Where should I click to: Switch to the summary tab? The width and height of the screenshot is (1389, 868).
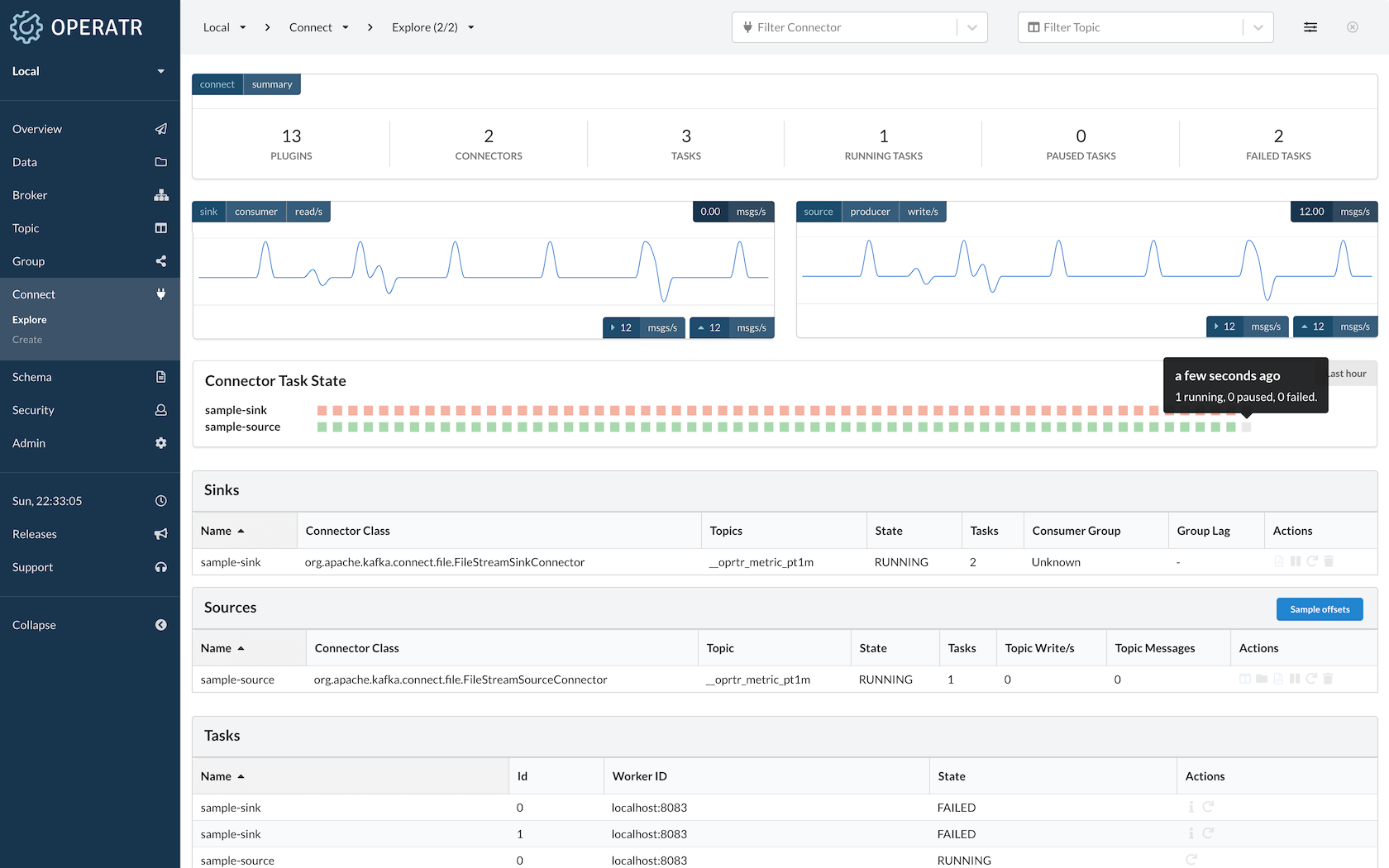[x=271, y=83]
